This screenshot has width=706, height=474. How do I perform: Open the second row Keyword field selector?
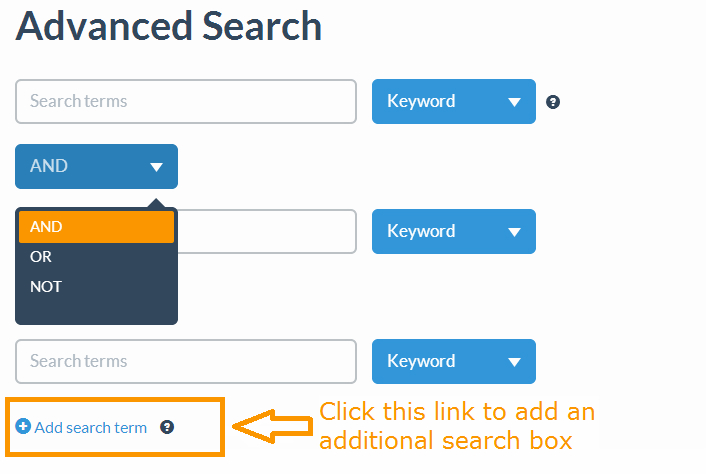454,231
